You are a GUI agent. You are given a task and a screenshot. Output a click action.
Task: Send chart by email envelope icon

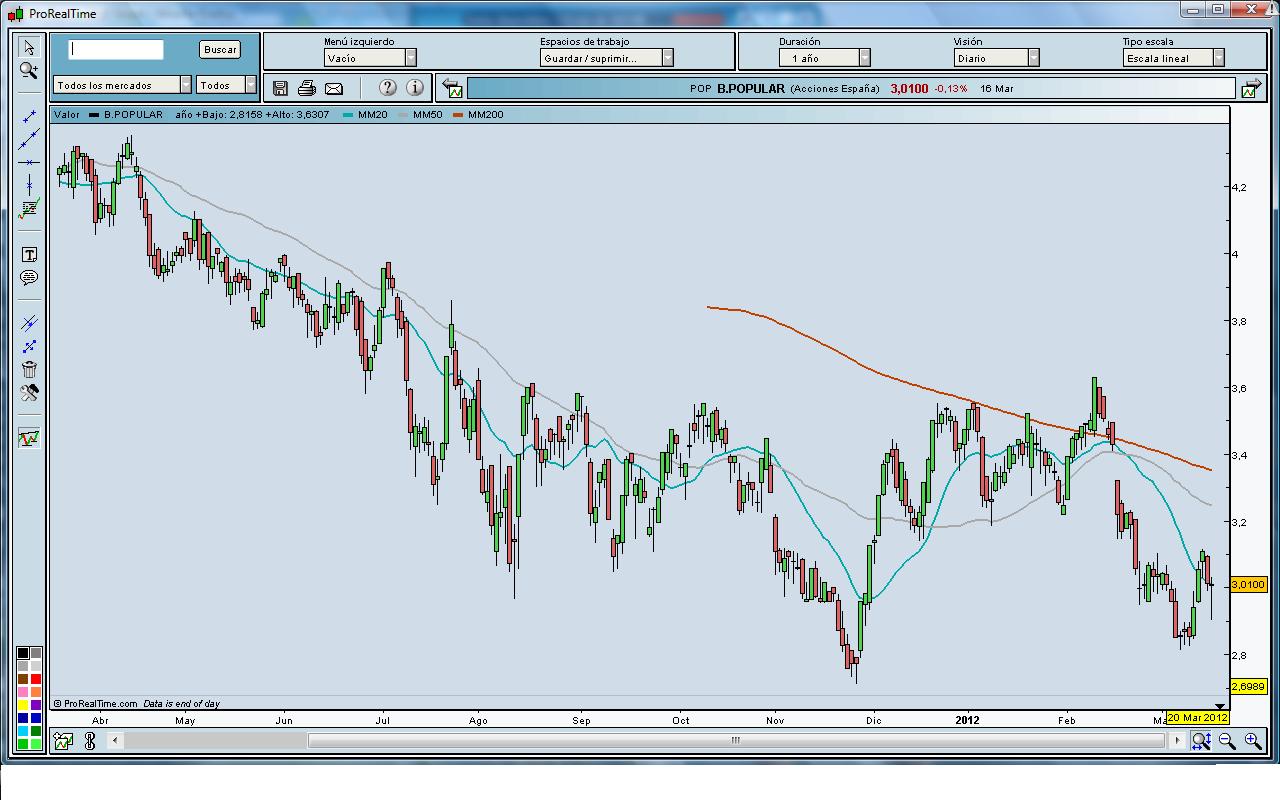[334, 88]
